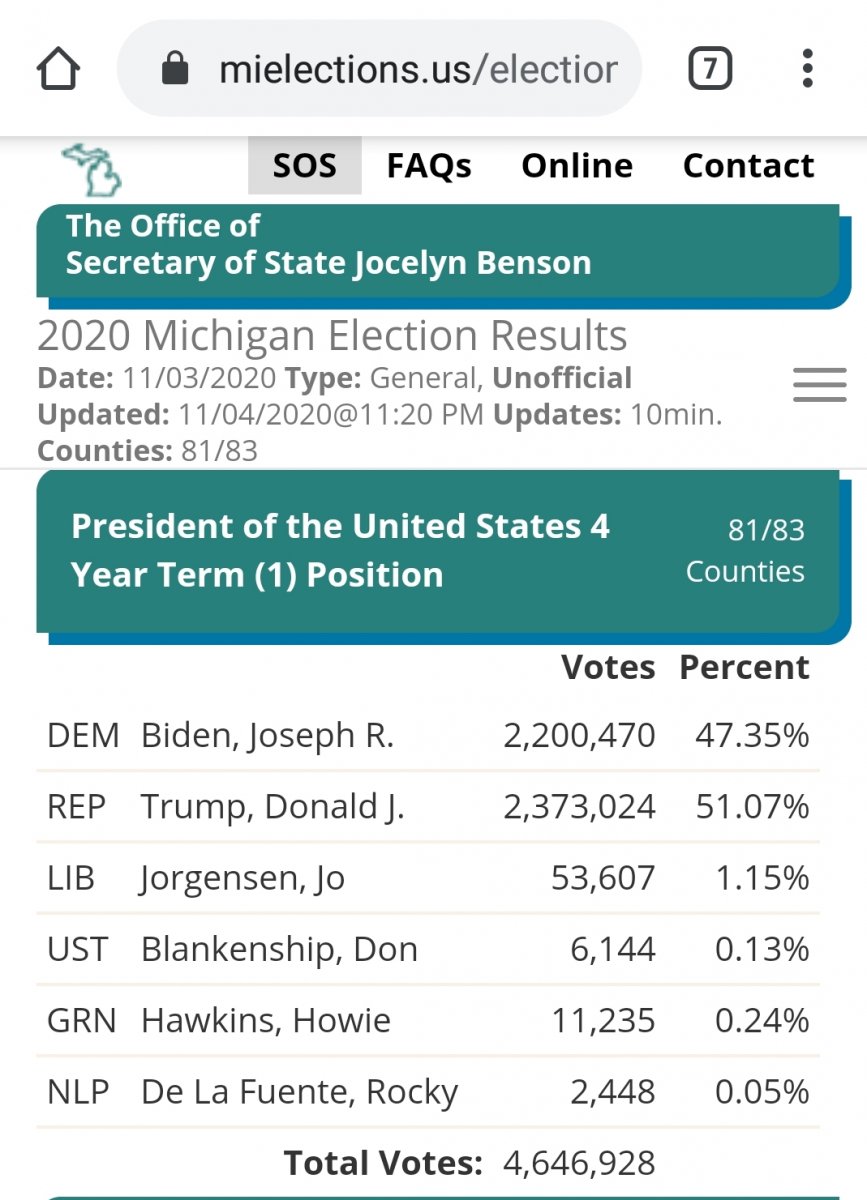Select the Blankenship, Don row
The width and height of the screenshot is (867, 1200).
[428, 949]
